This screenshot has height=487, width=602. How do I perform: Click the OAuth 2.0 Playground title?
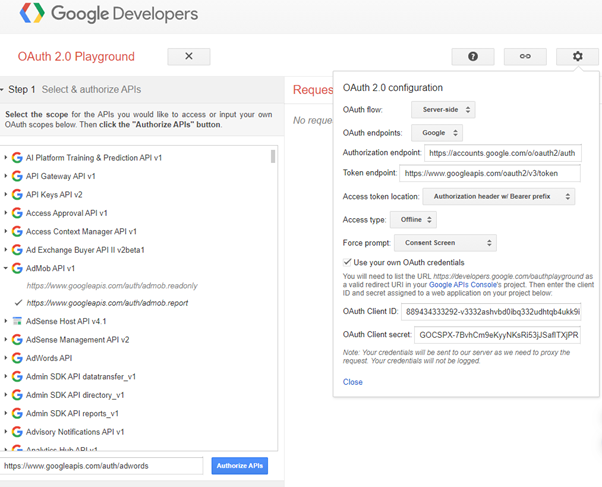pos(76,56)
